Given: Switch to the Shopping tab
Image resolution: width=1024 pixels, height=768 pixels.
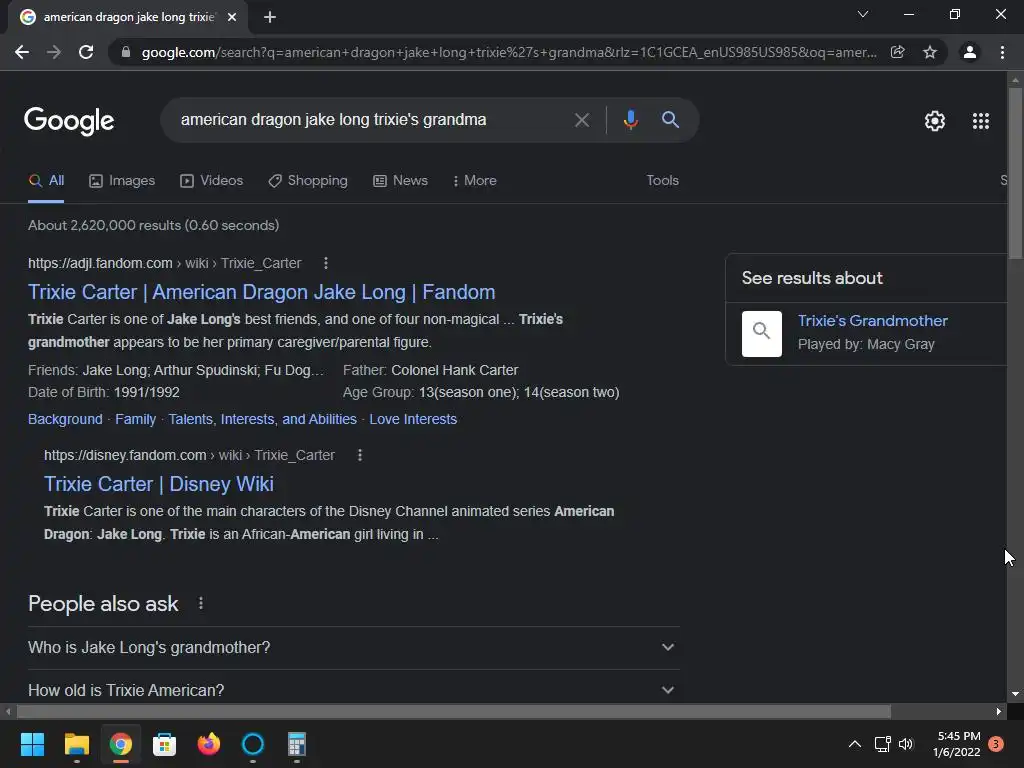Looking at the screenshot, I should (x=308, y=181).
